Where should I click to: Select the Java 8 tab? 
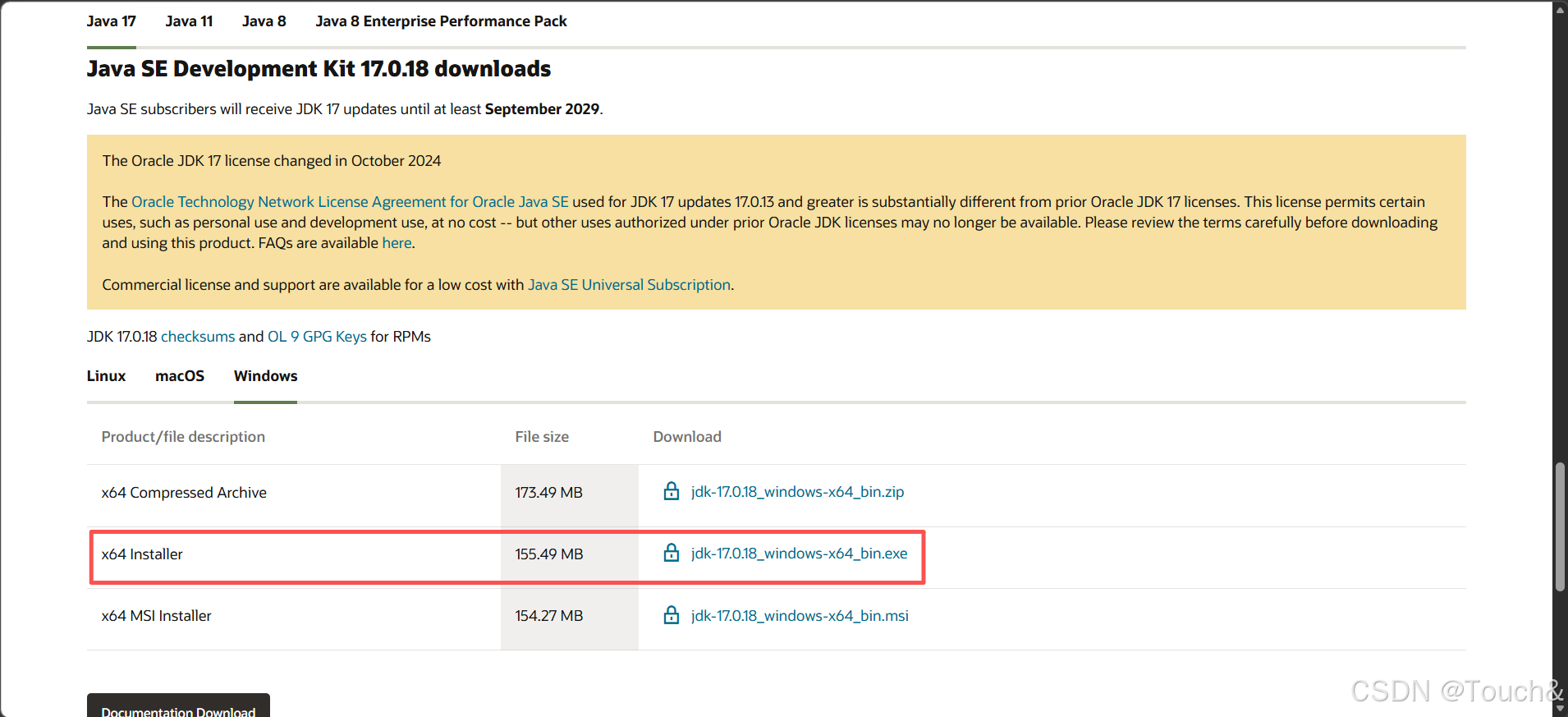(x=264, y=21)
